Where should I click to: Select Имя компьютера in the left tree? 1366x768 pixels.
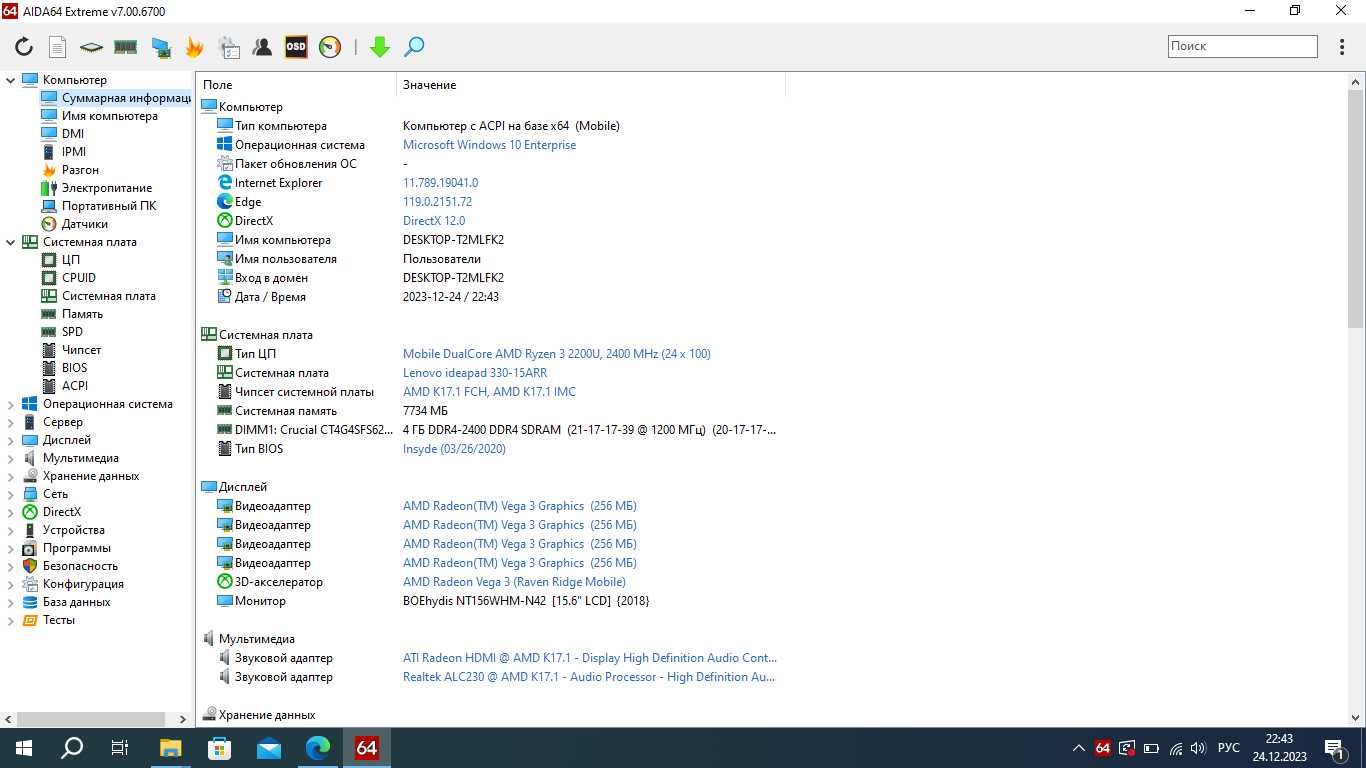[99, 116]
